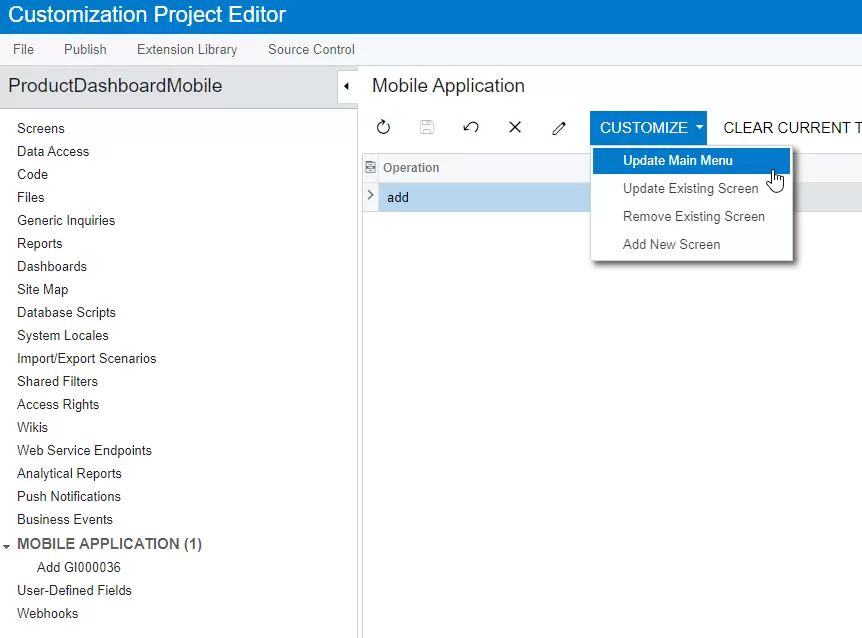Expand the 'add' row chevron
This screenshot has width=862, height=638.
click(371, 197)
